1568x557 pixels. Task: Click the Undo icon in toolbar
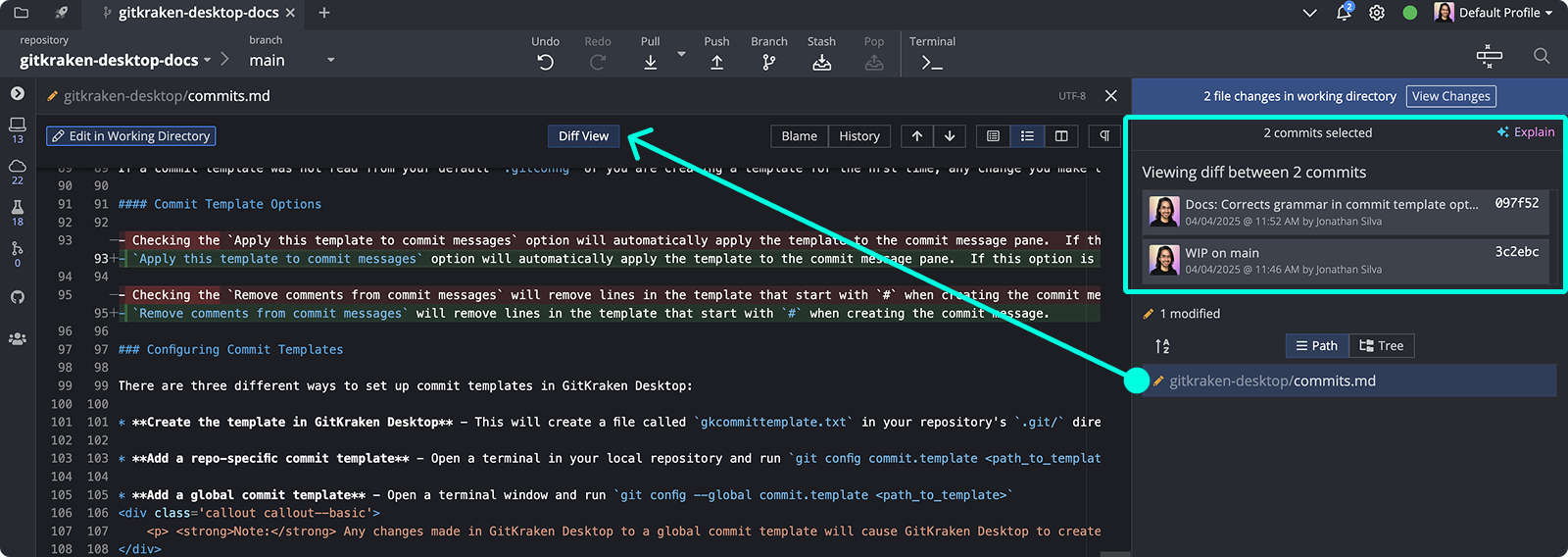[x=545, y=62]
